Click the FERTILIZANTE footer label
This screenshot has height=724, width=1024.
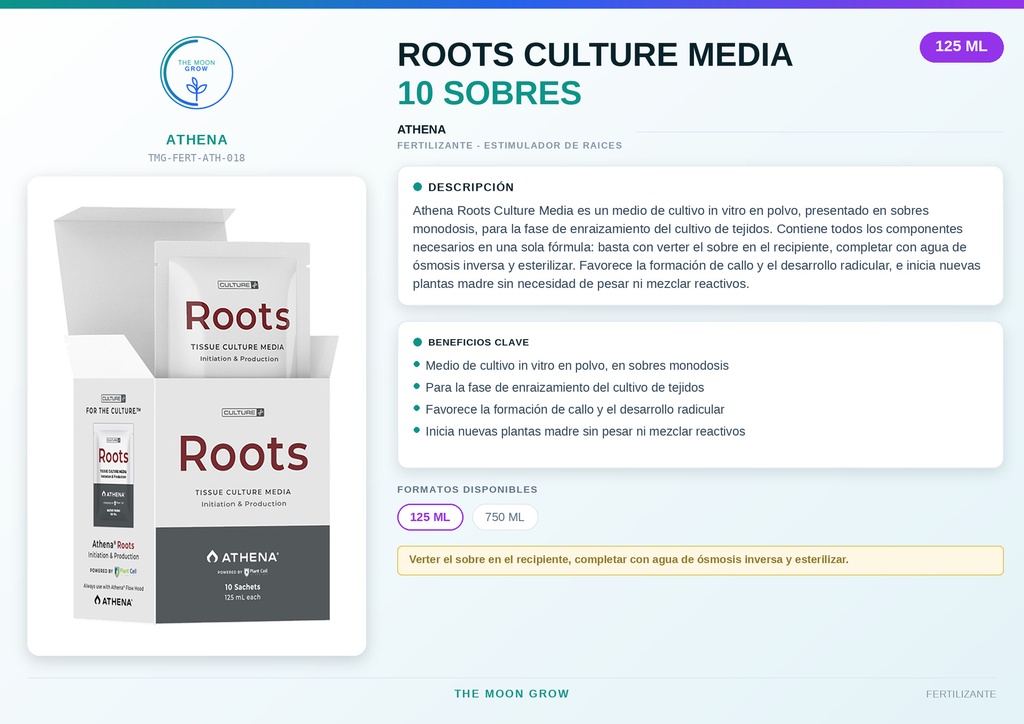point(961,694)
